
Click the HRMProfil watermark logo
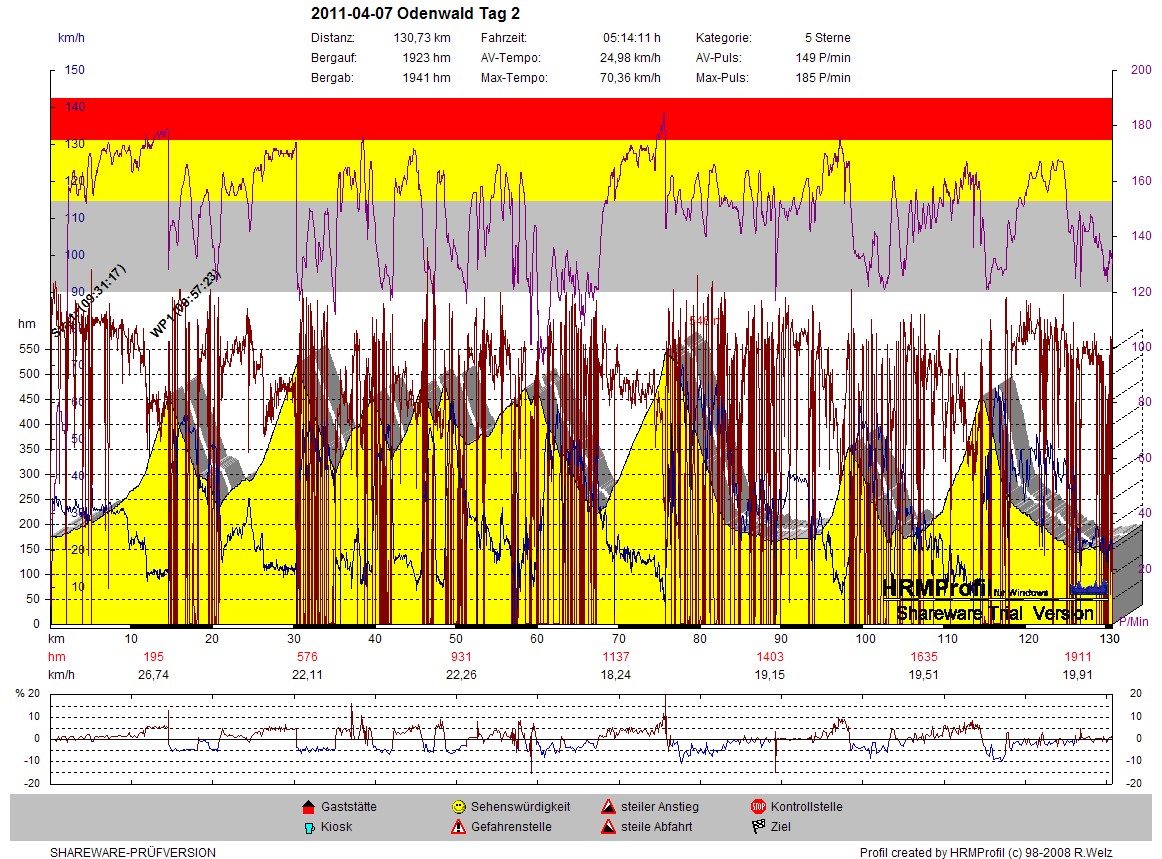(945, 588)
